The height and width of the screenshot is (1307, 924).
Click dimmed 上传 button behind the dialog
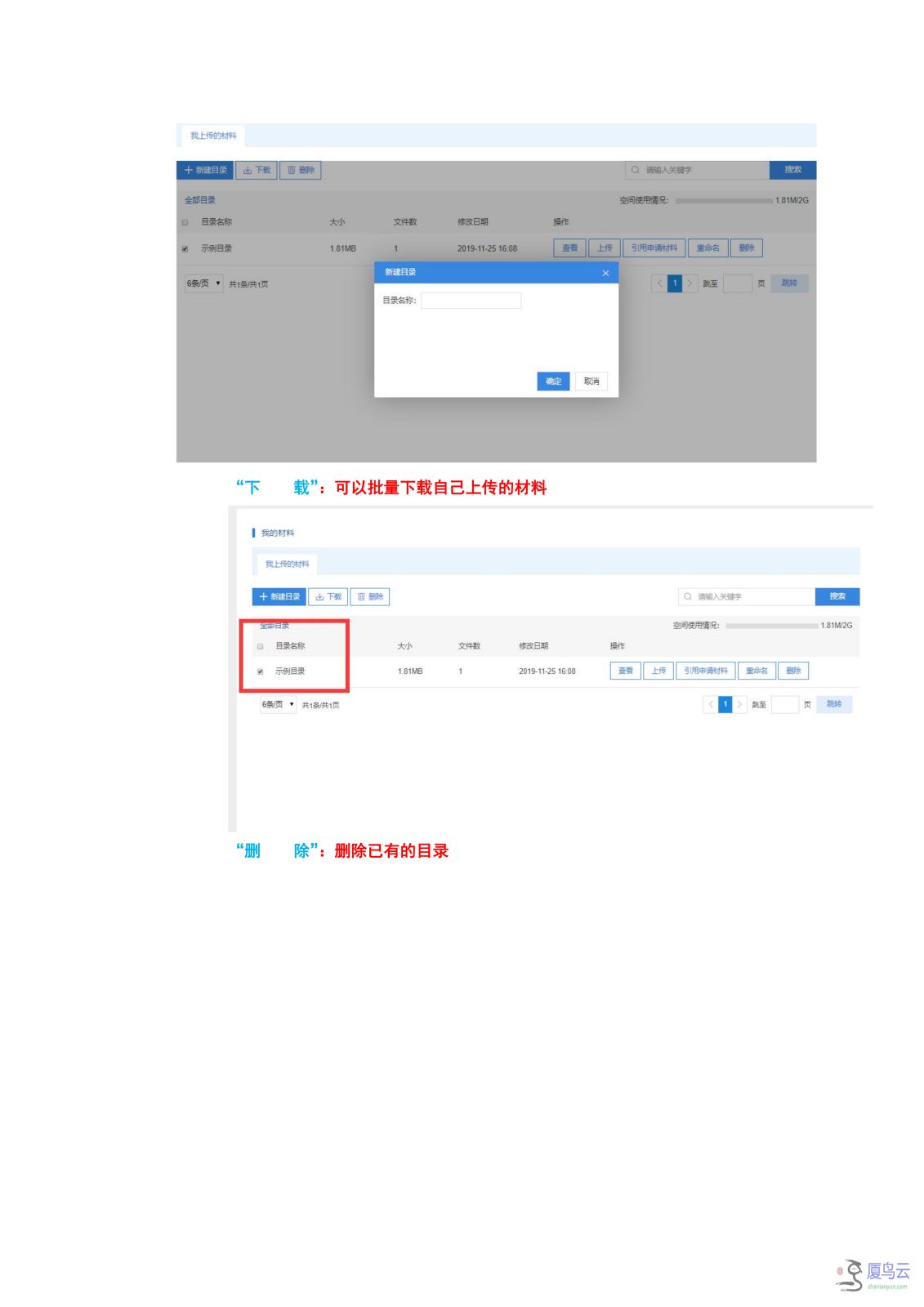(605, 248)
